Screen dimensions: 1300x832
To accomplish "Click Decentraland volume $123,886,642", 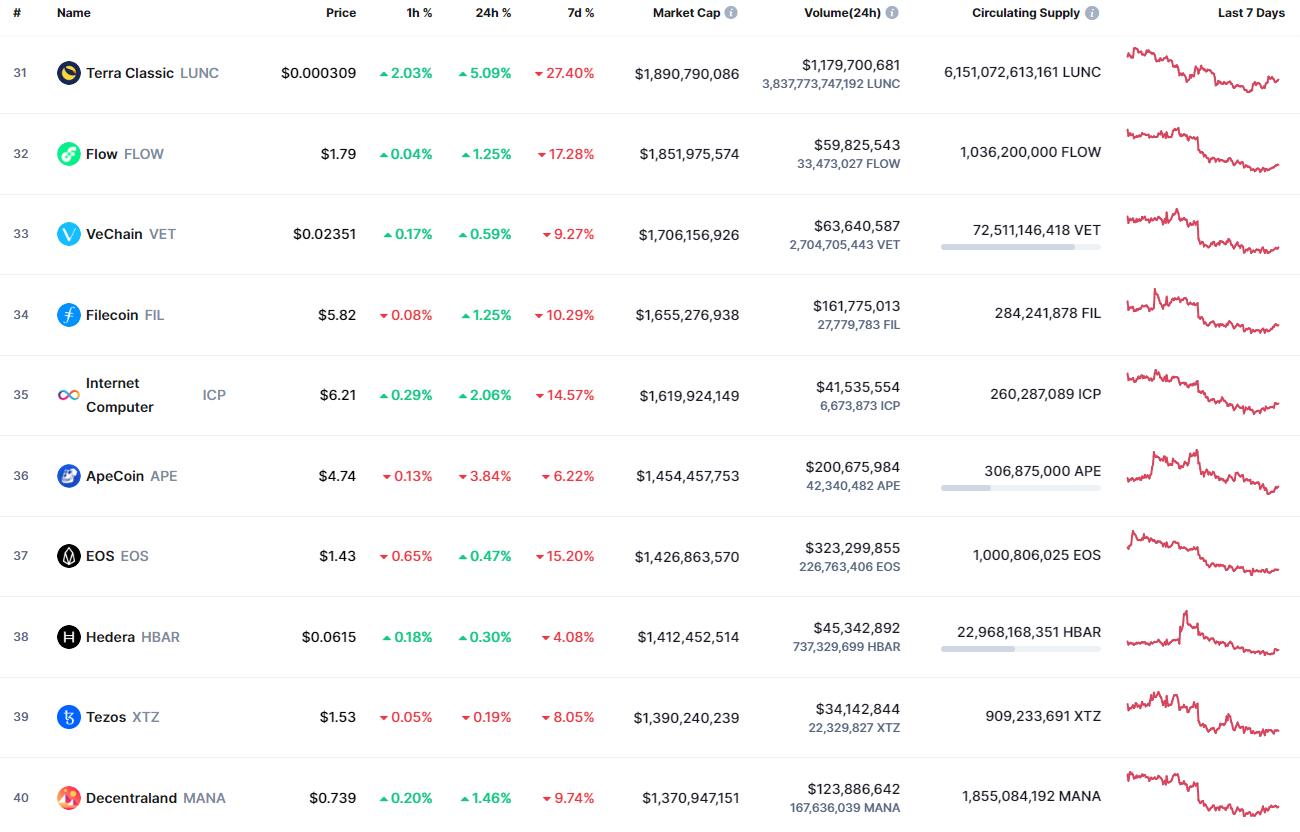I will pyautogui.click(x=853, y=789).
